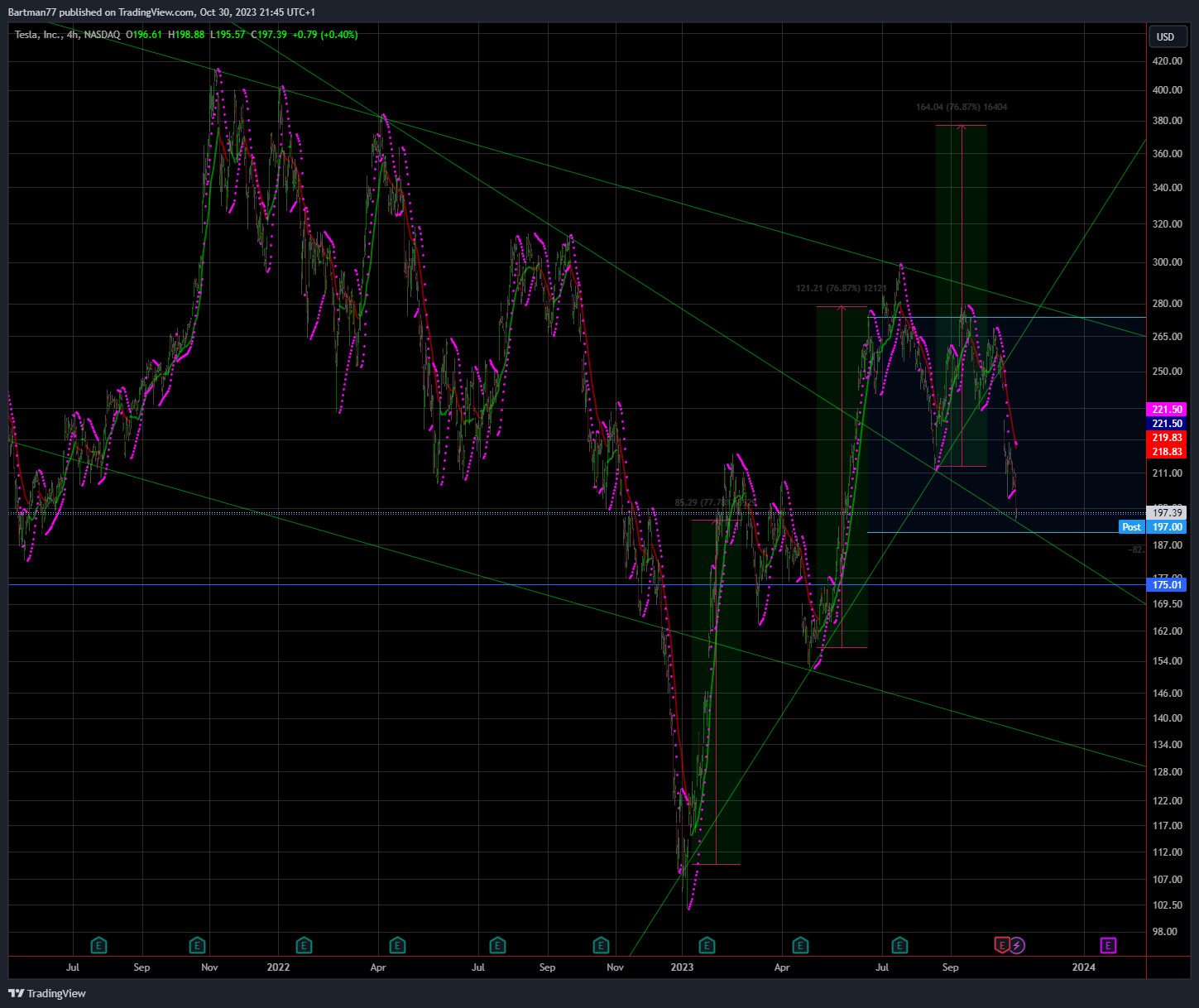Open the earnings E marker beside Nov 2021
The height and width of the screenshot is (1008, 1199).
(197, 944)
